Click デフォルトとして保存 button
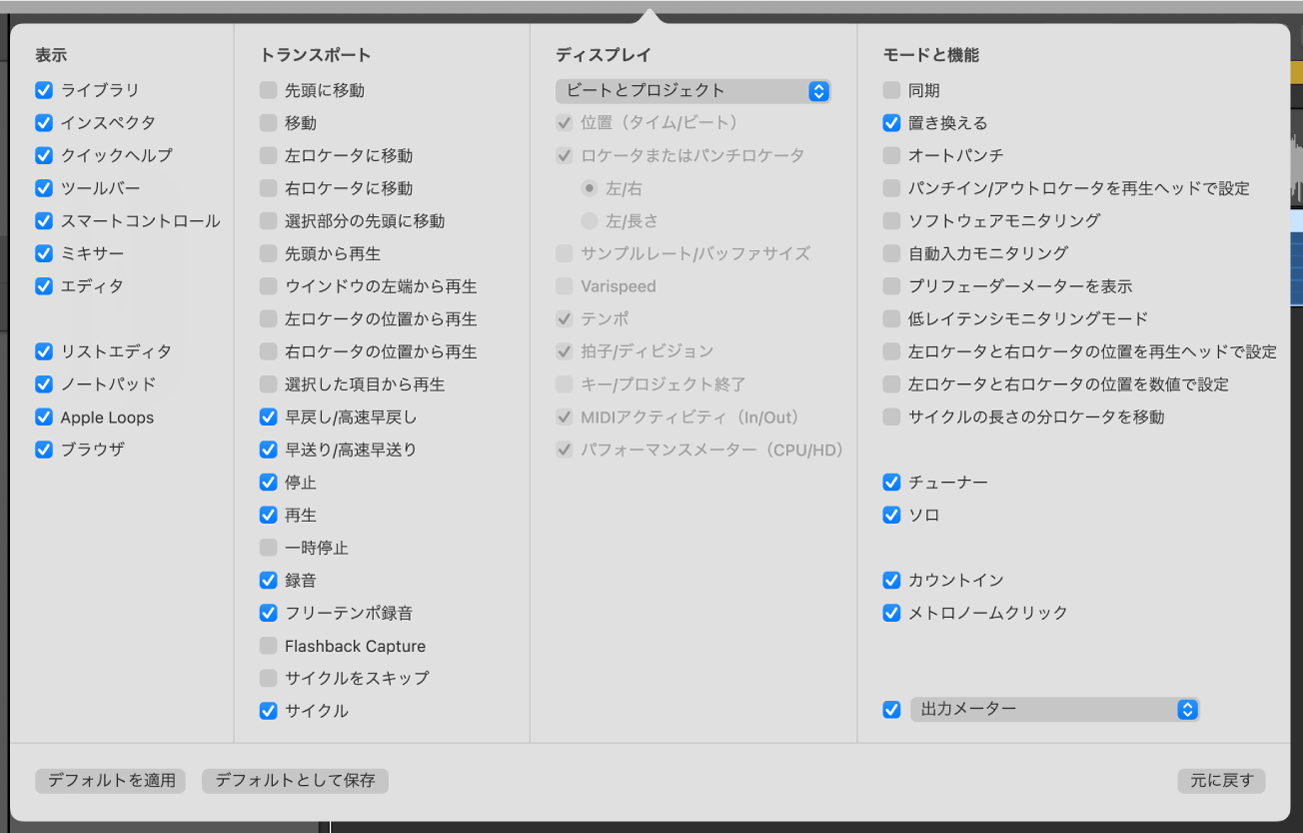The image size is (1303, 833). pos(295,780)
